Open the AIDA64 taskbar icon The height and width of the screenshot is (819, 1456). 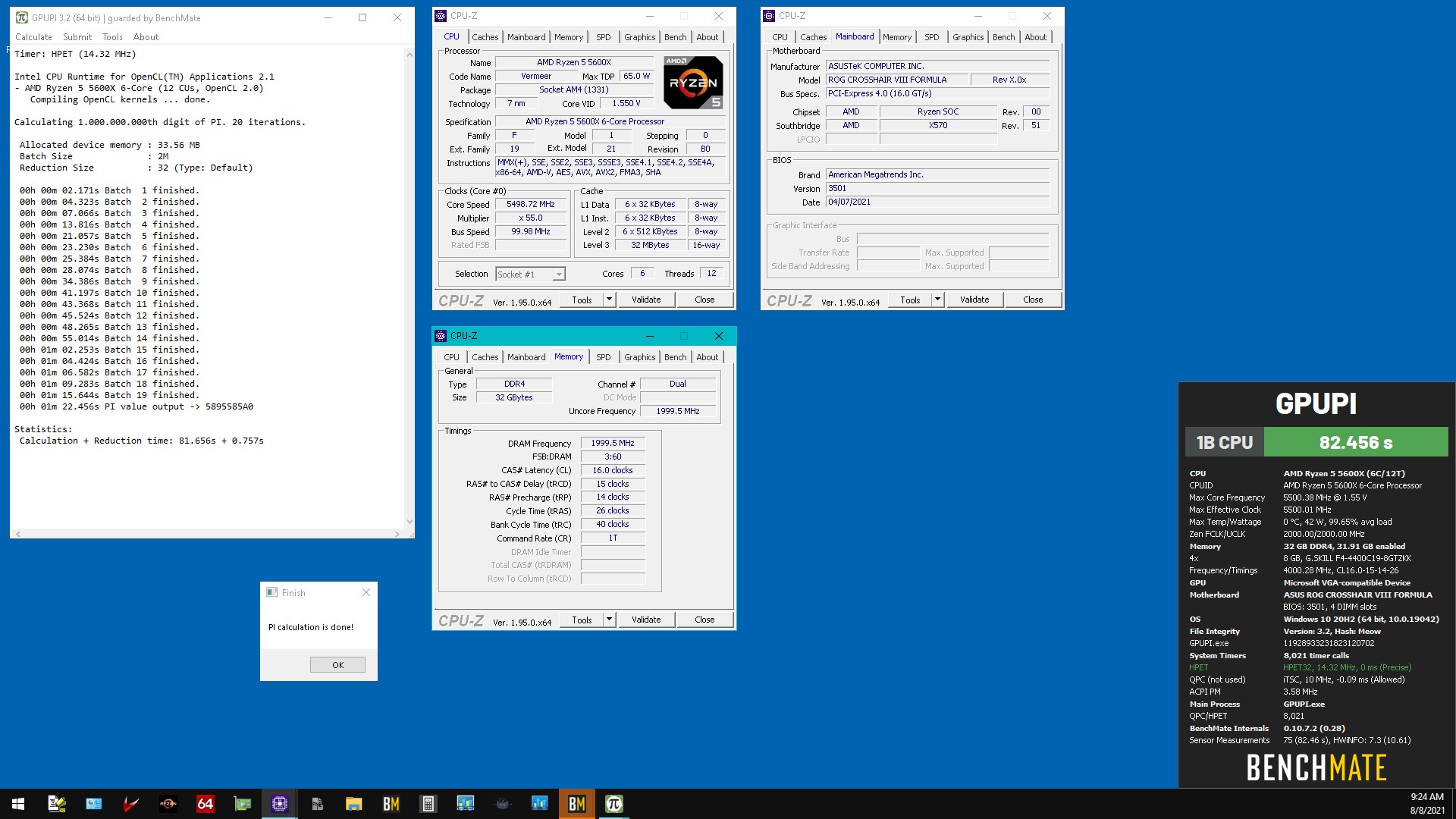(x=206, y=804)
